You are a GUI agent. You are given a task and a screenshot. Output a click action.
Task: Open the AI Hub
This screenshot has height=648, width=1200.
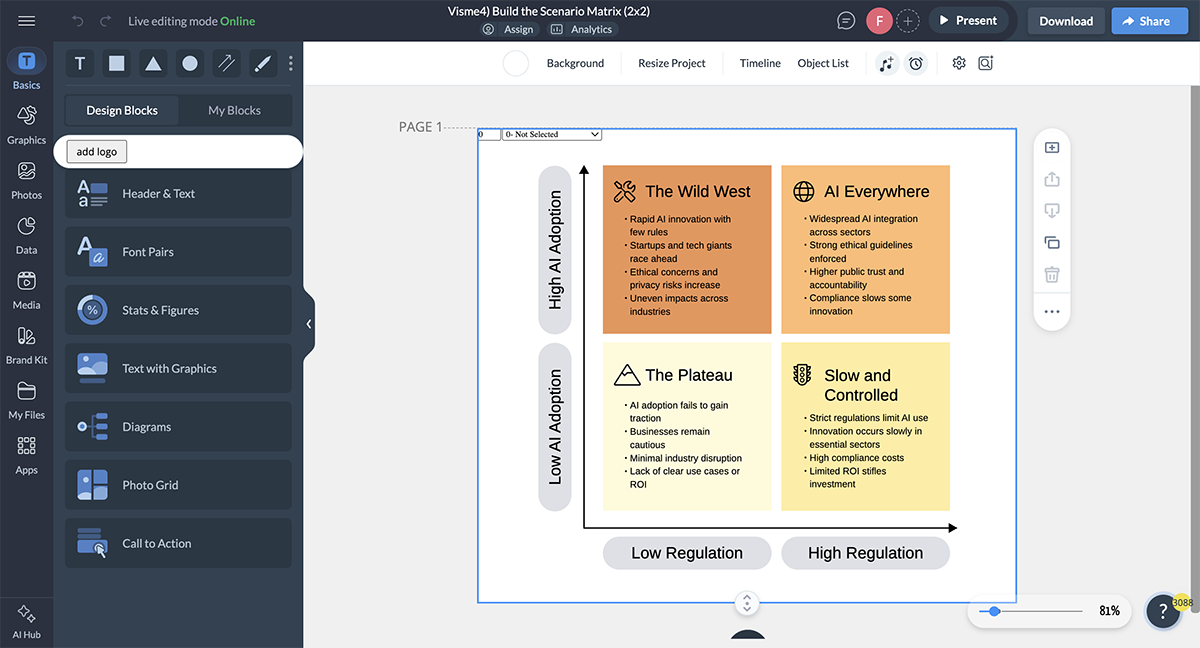[27, 620]
